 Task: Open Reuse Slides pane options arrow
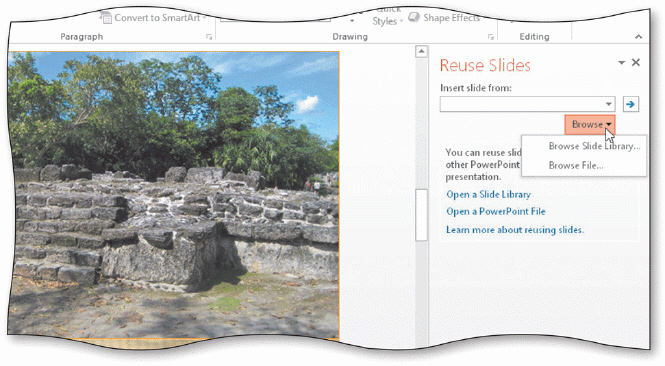(622, 63)
